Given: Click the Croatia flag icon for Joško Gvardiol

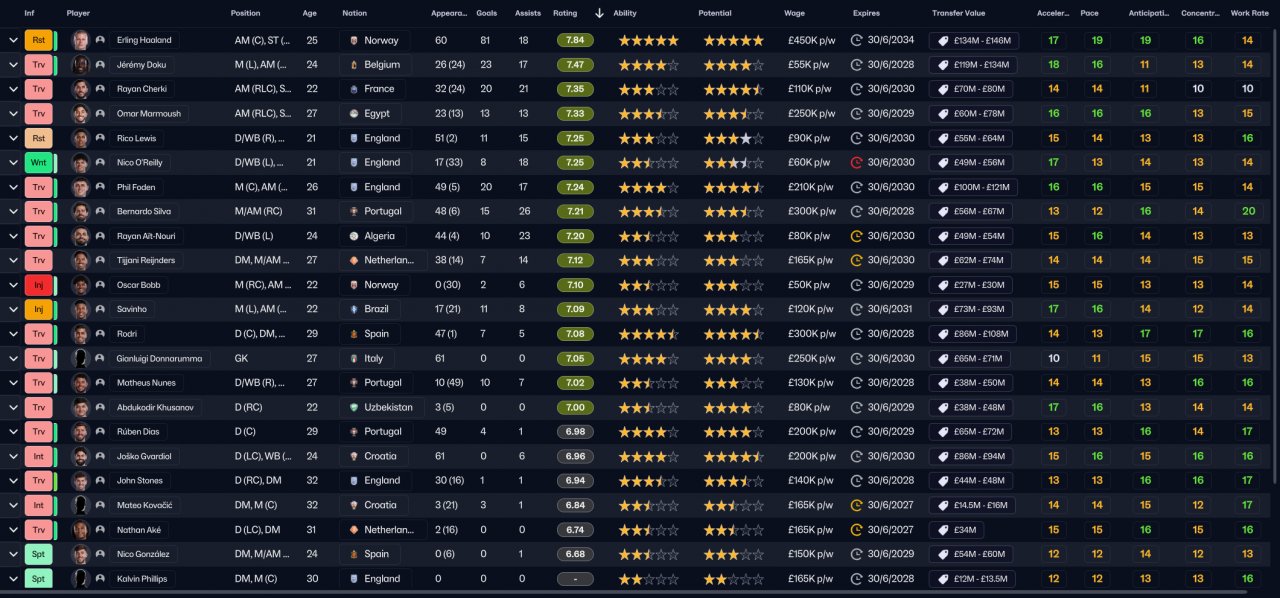Looking at the screenshot, I should (x=352, y=456).
